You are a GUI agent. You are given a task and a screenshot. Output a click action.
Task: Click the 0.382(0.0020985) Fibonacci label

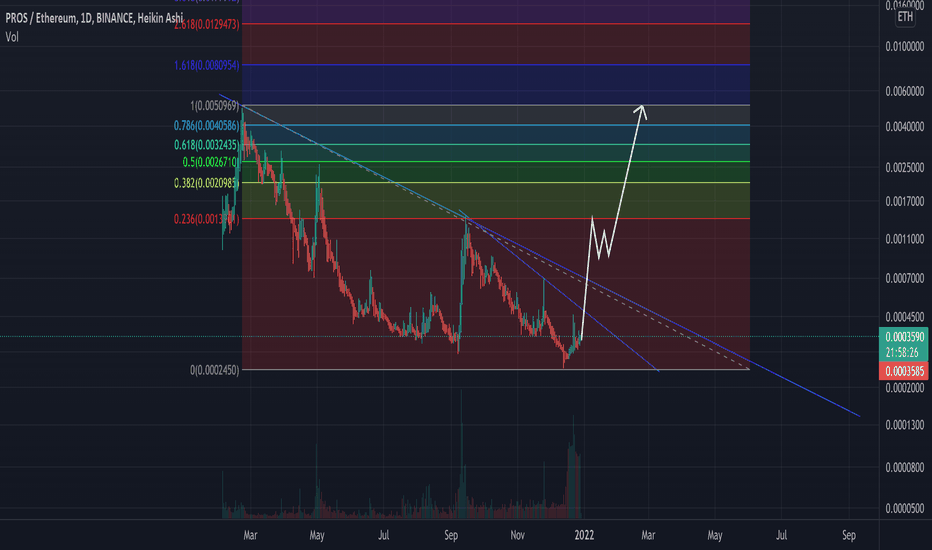point(206,183)
